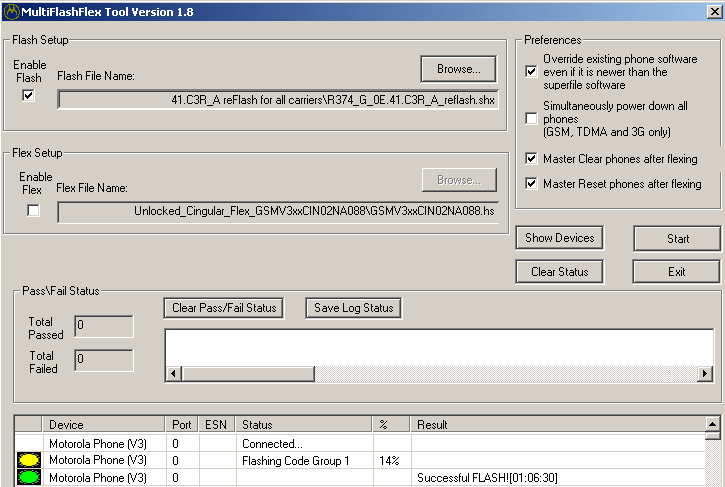Uncheck Override existing phone software option

point(531,71)
